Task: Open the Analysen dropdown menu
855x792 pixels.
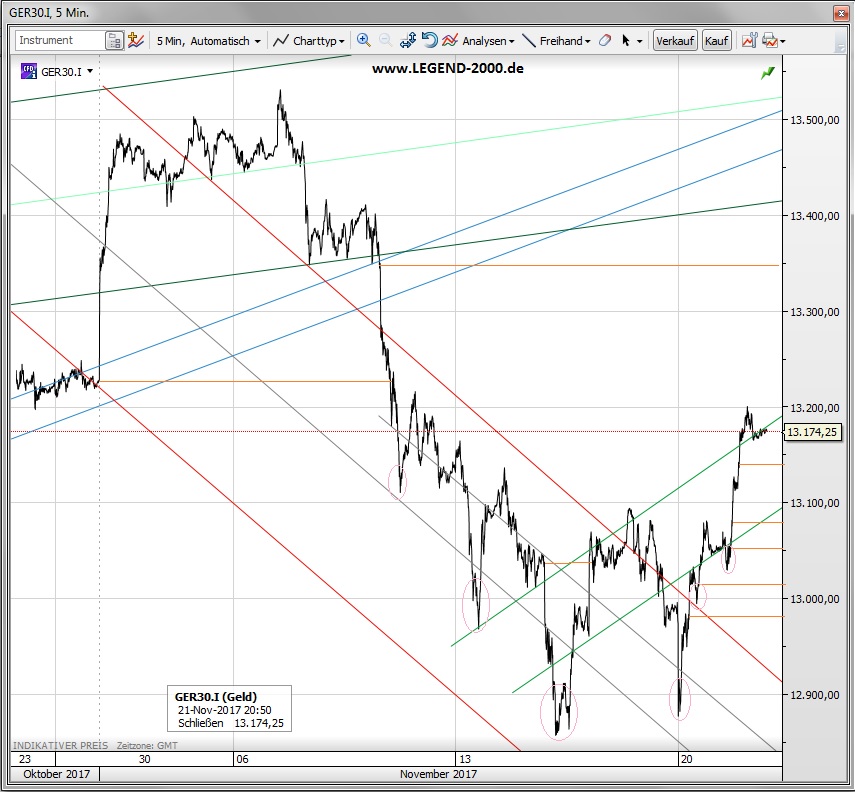Action: tap(488, 41)
